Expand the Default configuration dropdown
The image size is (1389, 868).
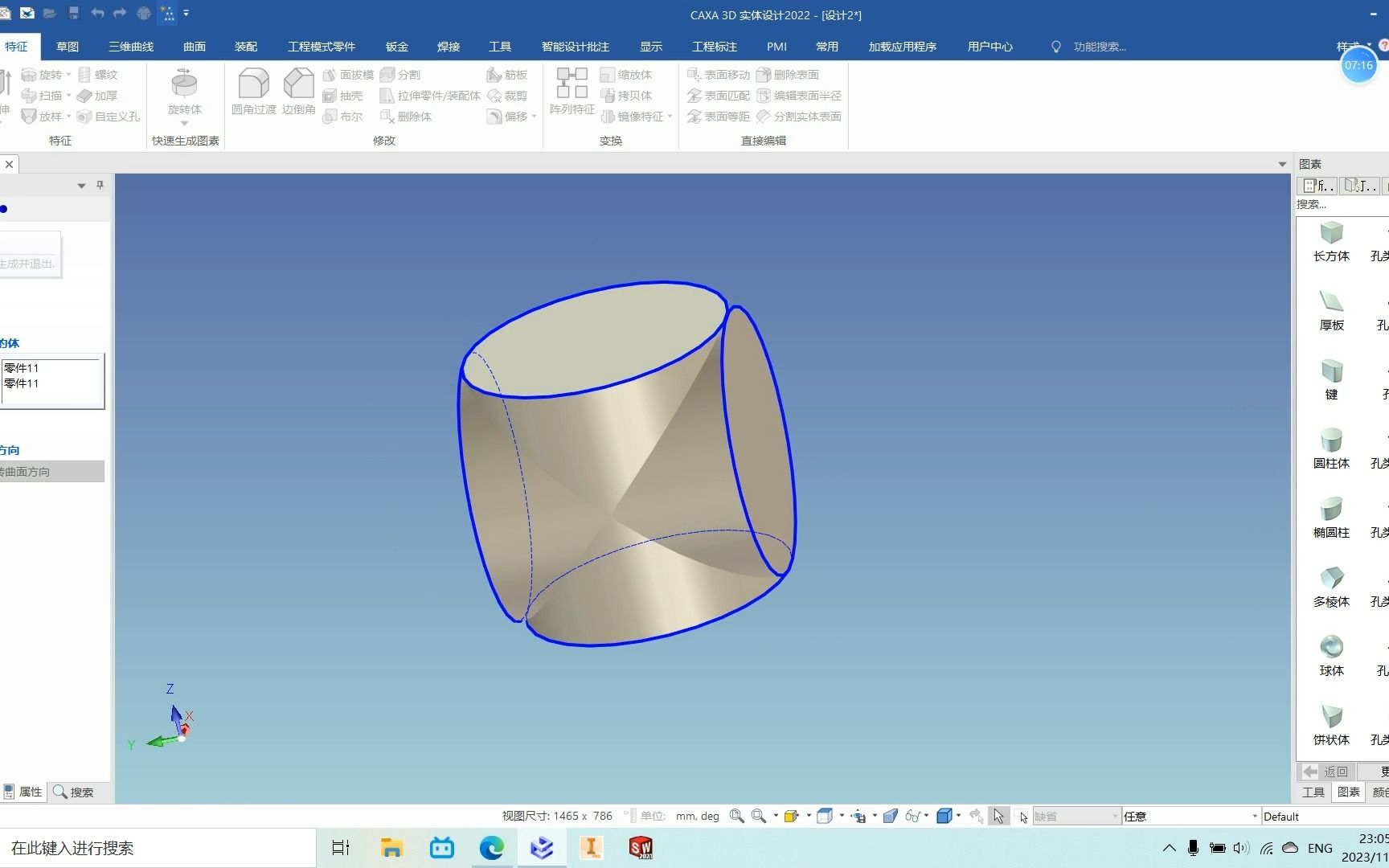click(x=1325, y=816)
